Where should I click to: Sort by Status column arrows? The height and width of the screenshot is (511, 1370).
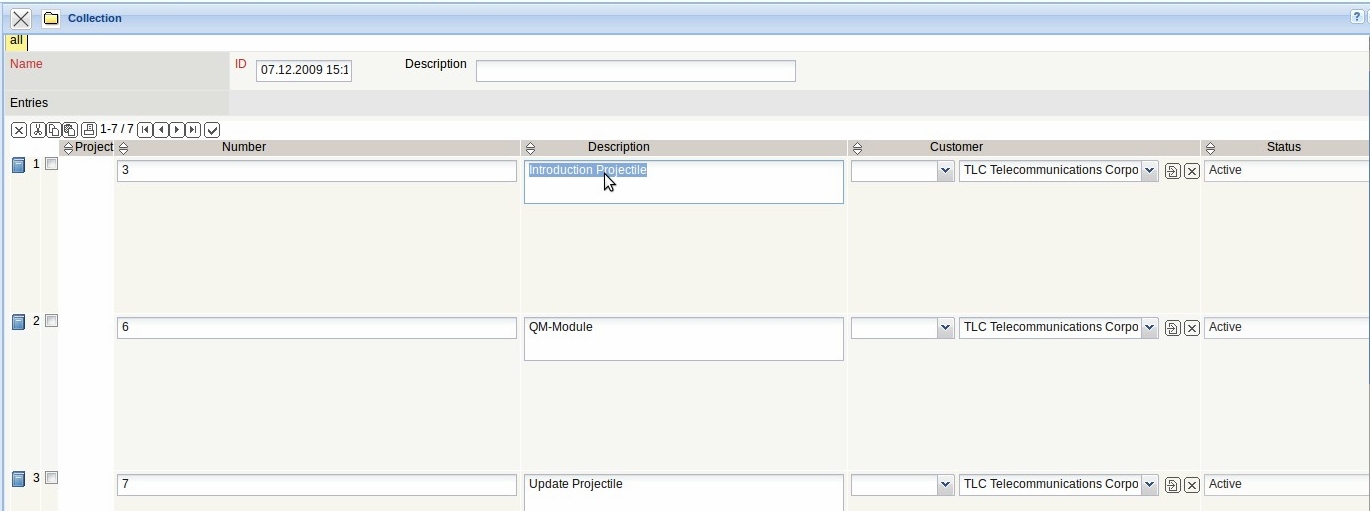point(1210,148)
